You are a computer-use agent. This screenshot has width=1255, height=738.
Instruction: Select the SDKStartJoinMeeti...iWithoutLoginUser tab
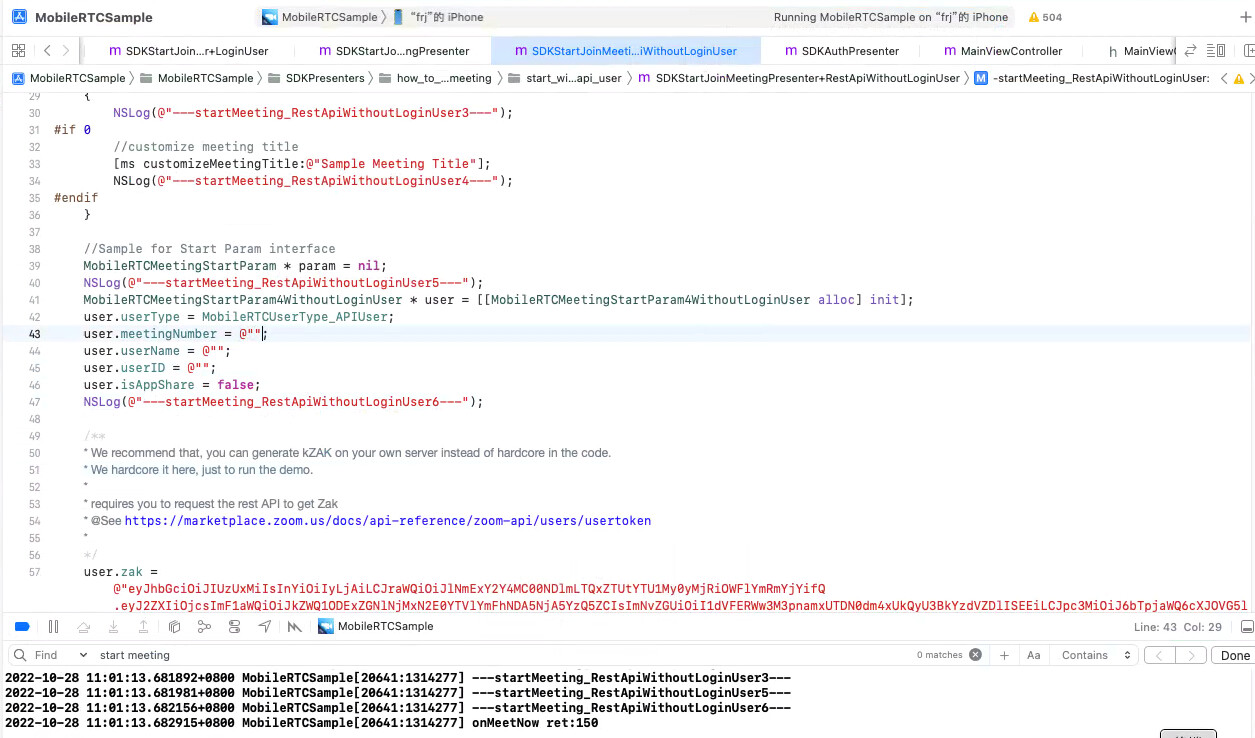tap(626, 50)
